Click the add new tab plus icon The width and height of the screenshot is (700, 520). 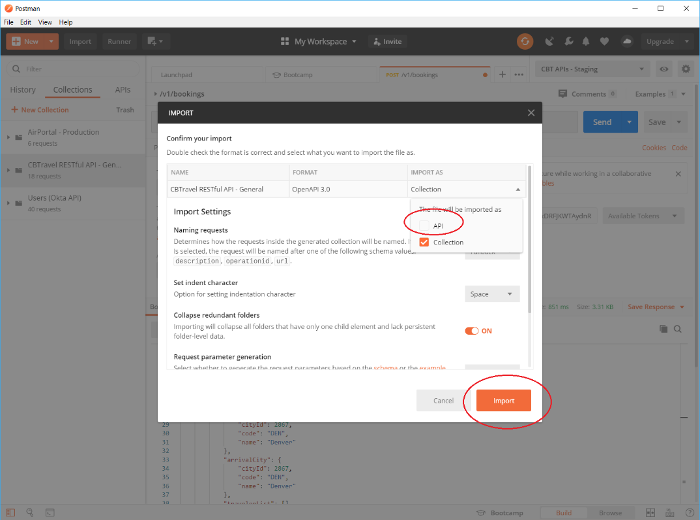(x=502, y=75)
